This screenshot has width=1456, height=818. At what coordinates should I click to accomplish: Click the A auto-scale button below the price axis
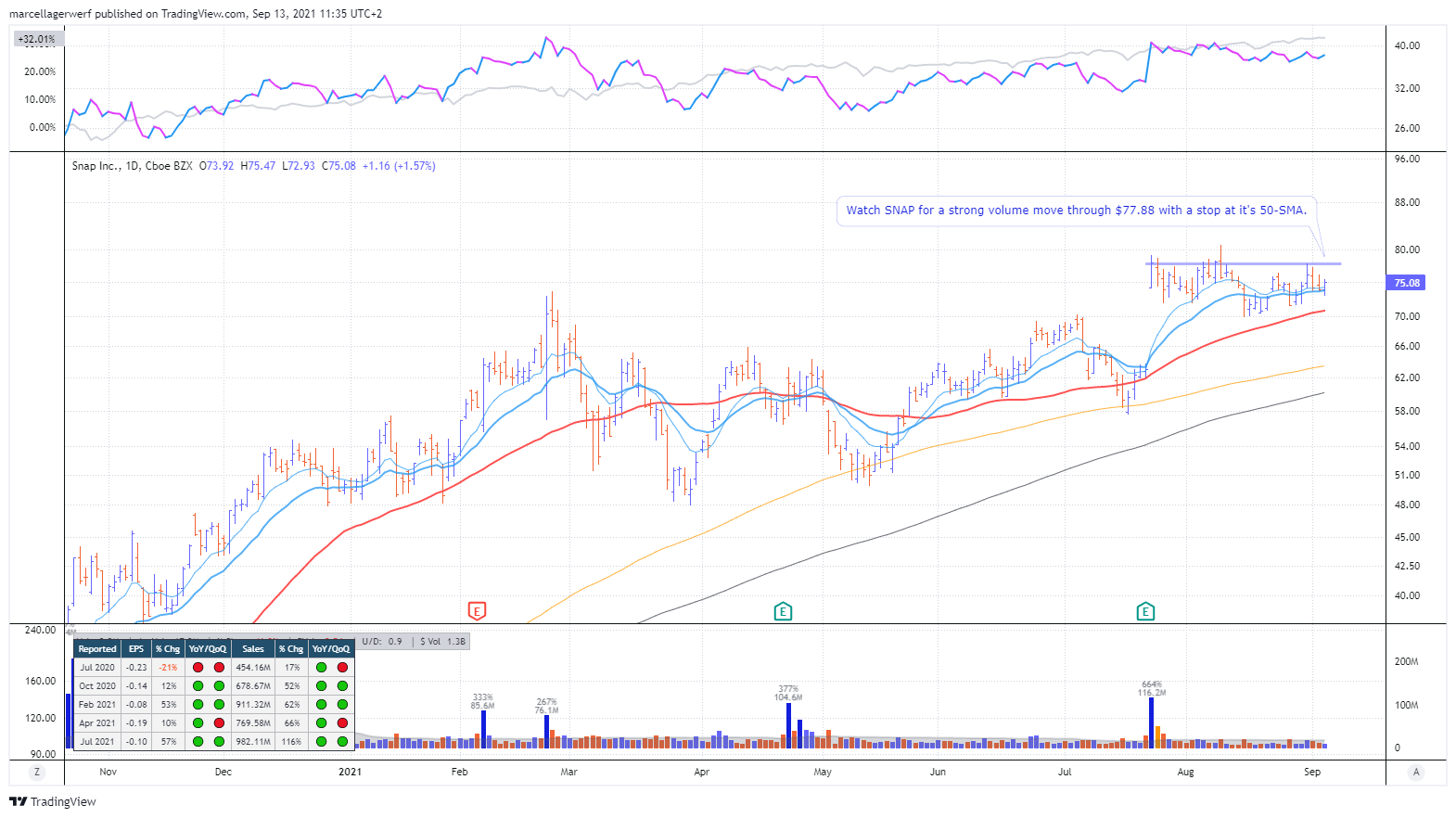[x=1416, y=772]
